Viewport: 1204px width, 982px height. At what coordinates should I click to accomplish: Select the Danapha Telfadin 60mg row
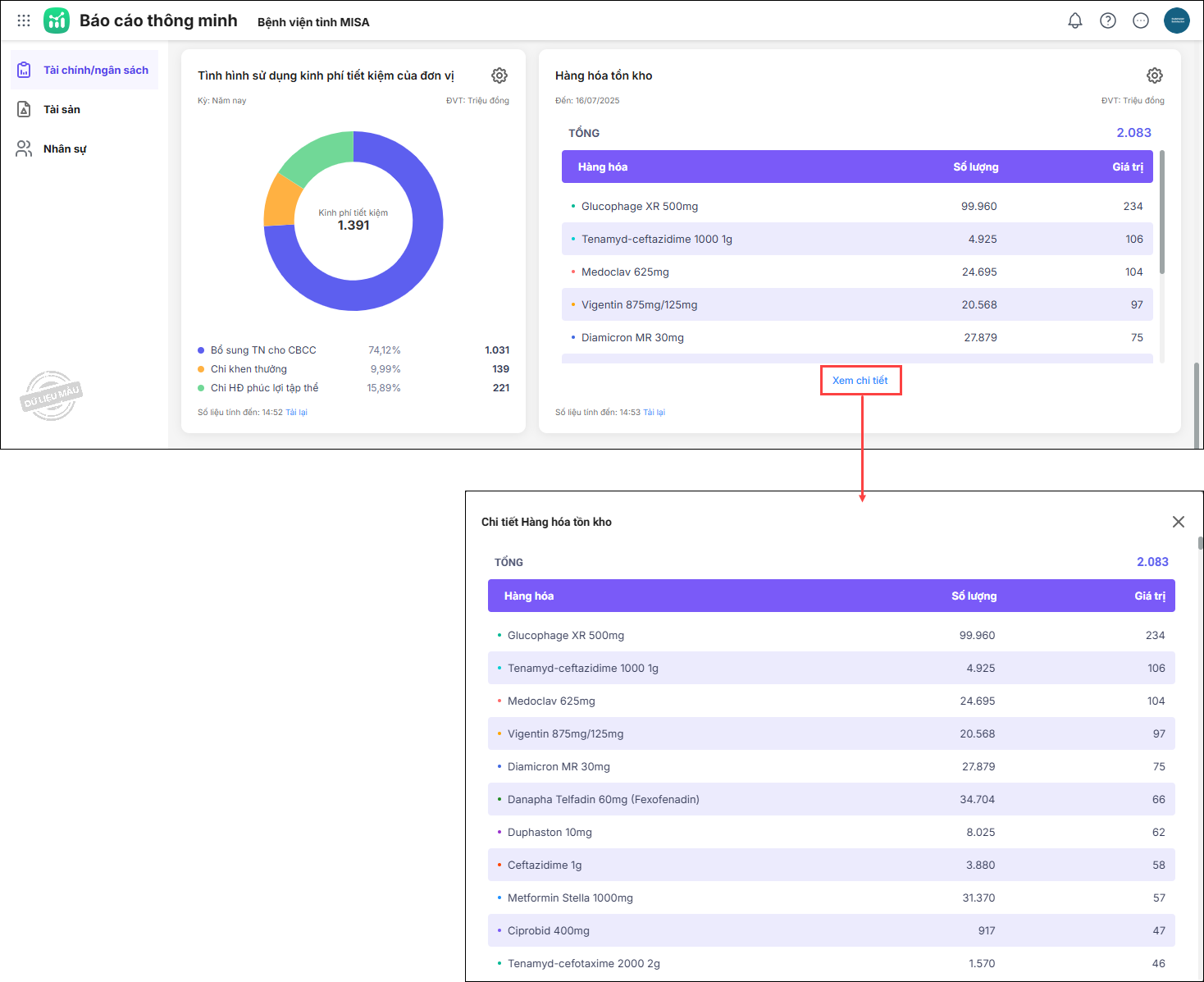click(x=831, y=799)
